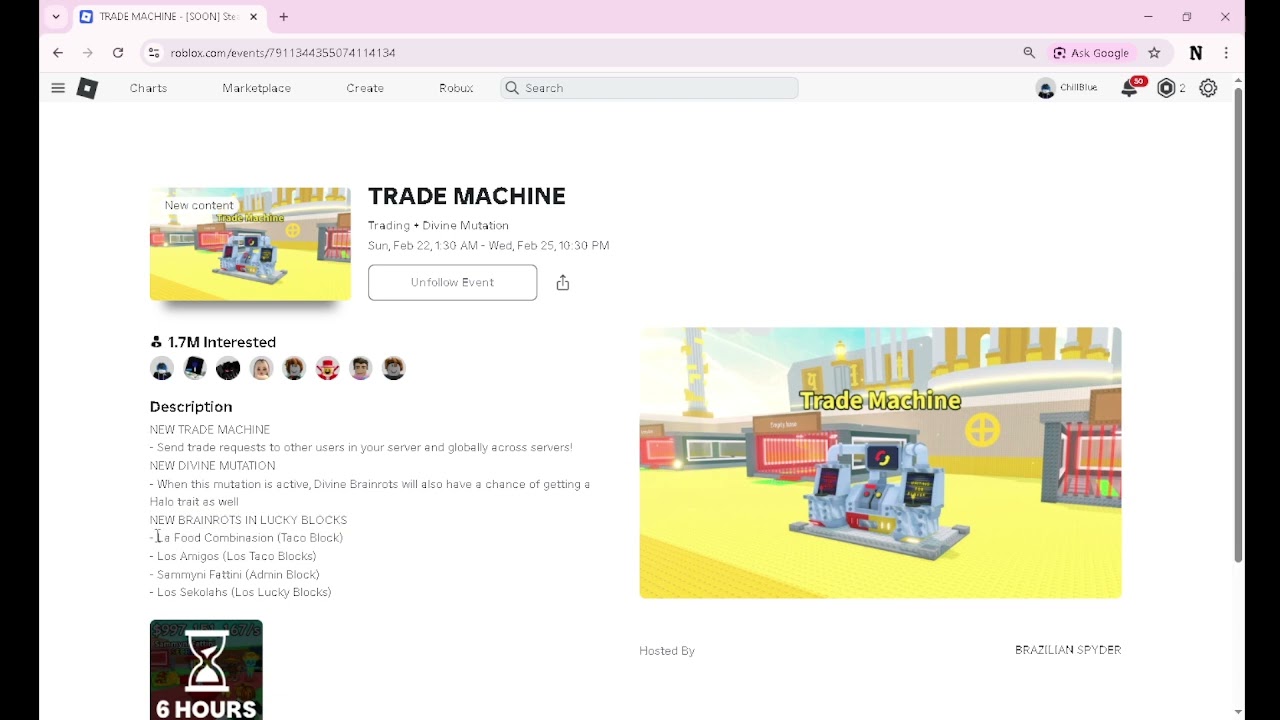The height and width of the screenshot is (720, 1280).
Task: Click the Los Sekolahs (Los Lucky Blocks) line
Action: pos(241,593)
